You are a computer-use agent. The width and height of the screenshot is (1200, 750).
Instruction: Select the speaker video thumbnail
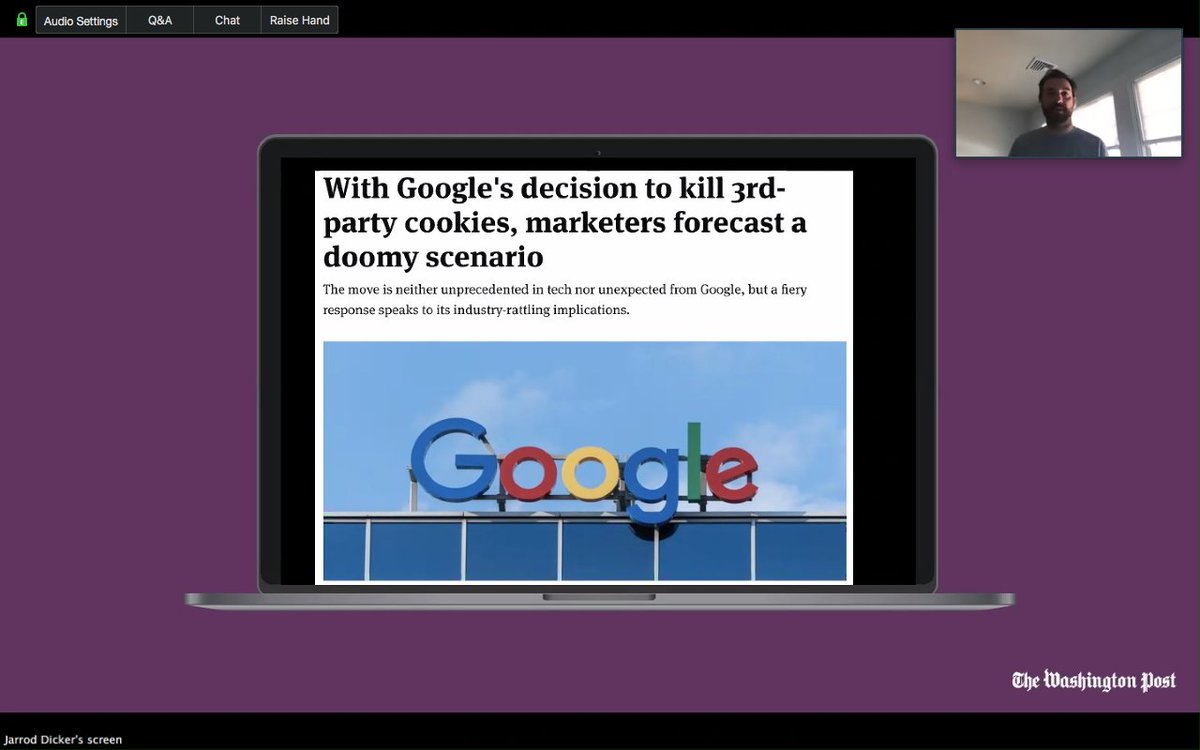(1068, 93)
